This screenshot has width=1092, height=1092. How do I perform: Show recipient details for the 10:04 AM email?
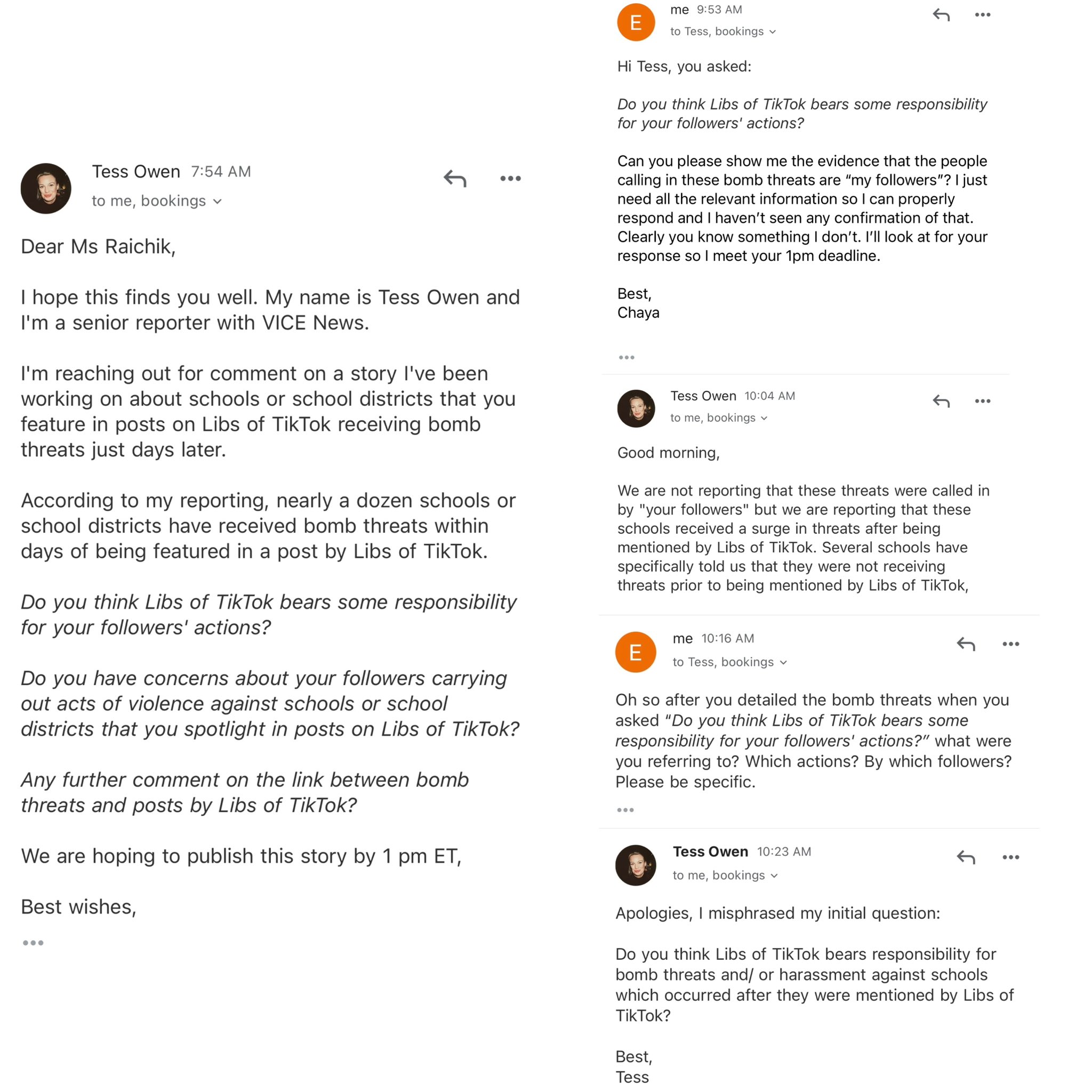(x=764, y=418)
